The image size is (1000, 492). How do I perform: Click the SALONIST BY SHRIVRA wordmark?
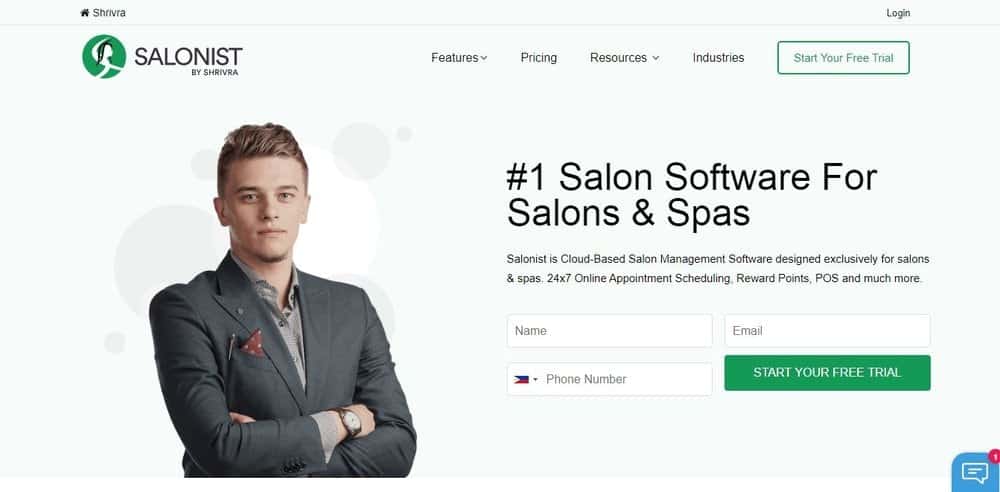coord(188,60)
